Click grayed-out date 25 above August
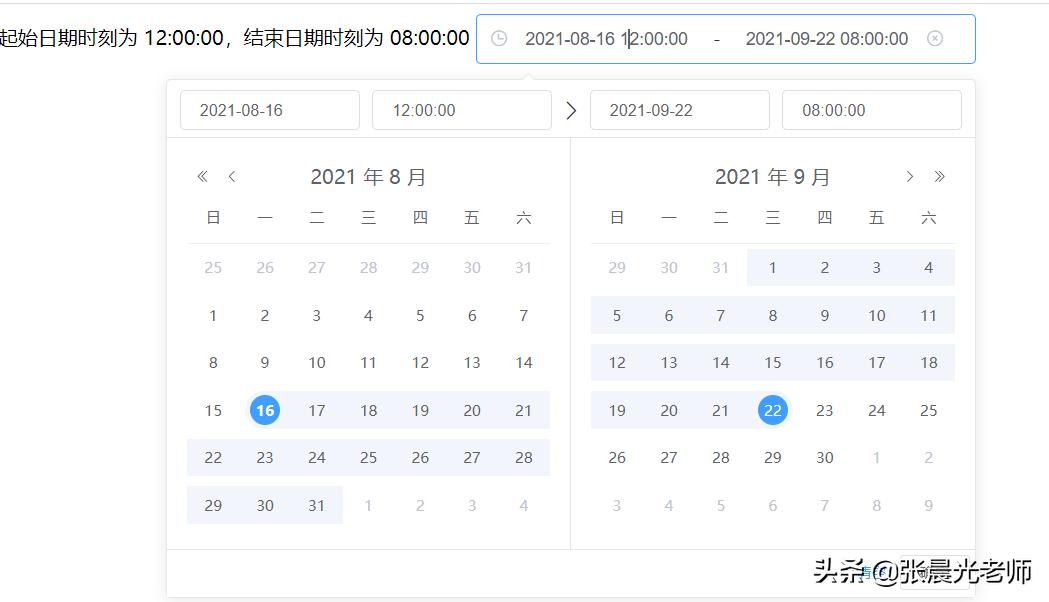Screen dimensions: 1049x602 (212, 267)
